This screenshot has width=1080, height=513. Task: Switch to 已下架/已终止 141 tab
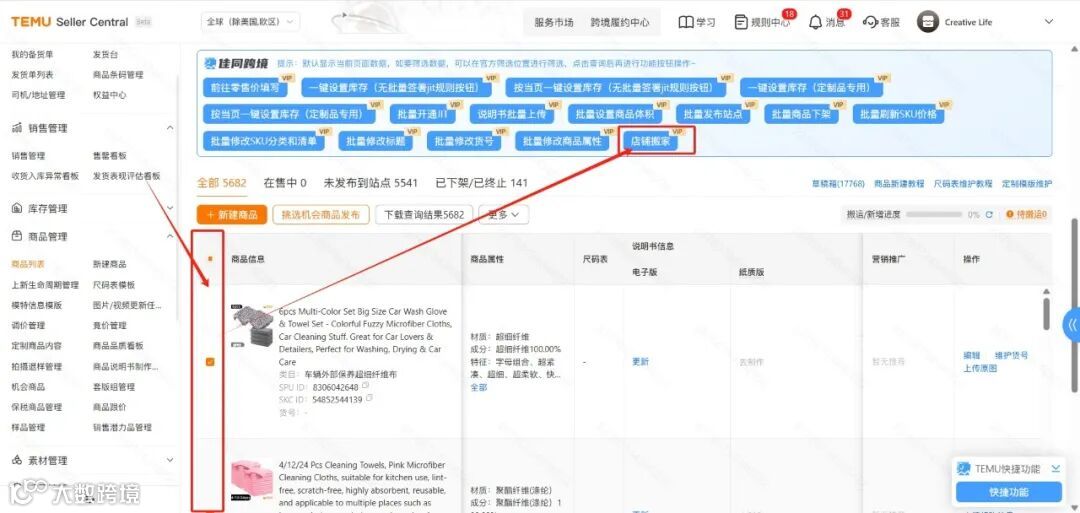(481, 183)
